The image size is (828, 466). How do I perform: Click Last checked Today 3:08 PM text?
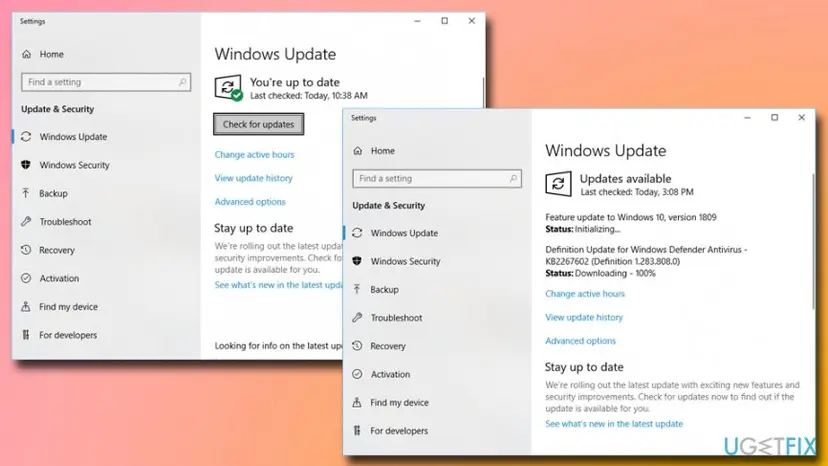[x=637, y=192]
